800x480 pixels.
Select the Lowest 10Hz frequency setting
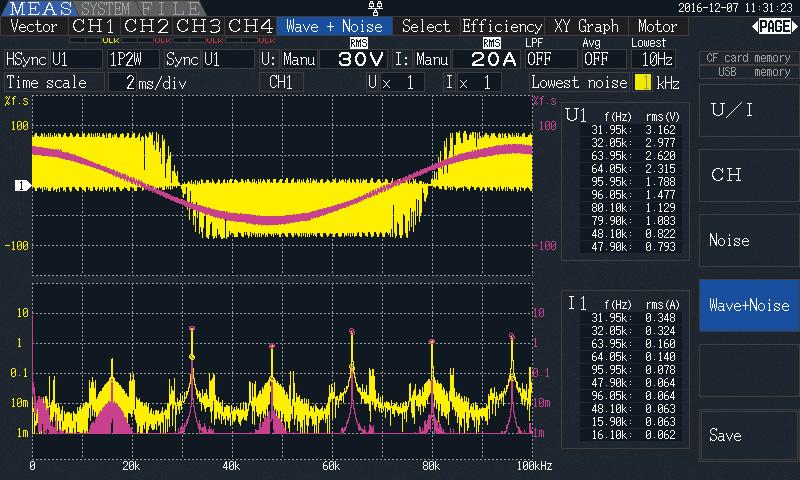pos(654,59)
